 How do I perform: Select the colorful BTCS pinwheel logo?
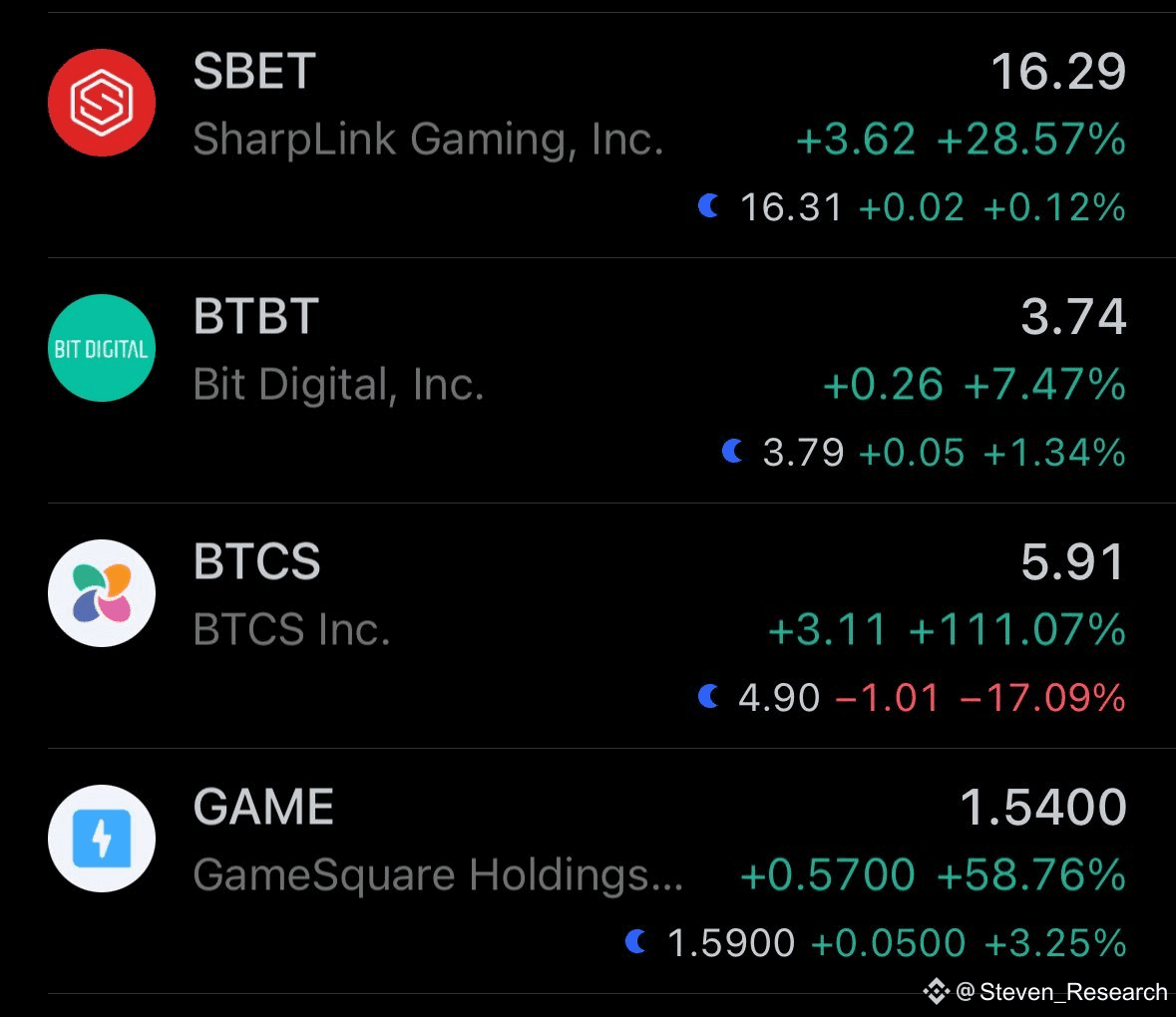click(102, 593)
